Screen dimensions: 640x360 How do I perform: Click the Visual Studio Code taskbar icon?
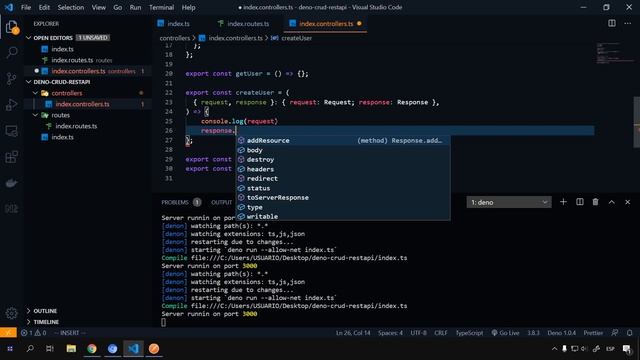tap(133, 349)
